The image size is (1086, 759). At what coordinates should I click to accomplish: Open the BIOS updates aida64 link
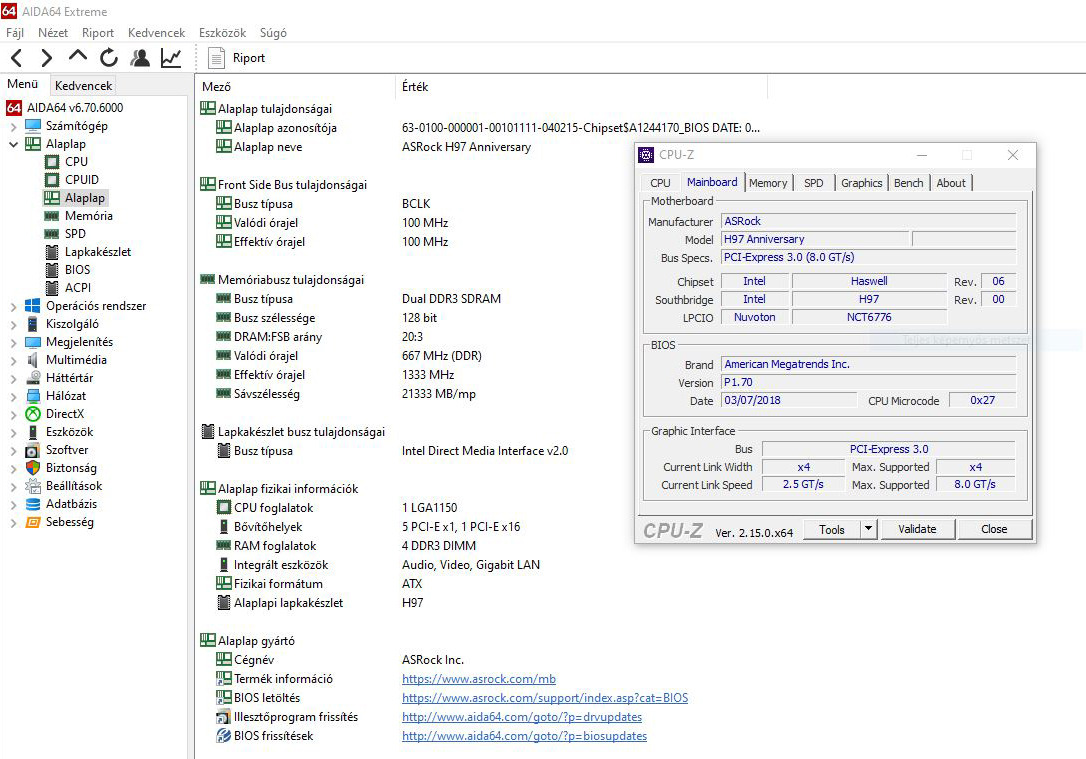[x=524, y=736]
